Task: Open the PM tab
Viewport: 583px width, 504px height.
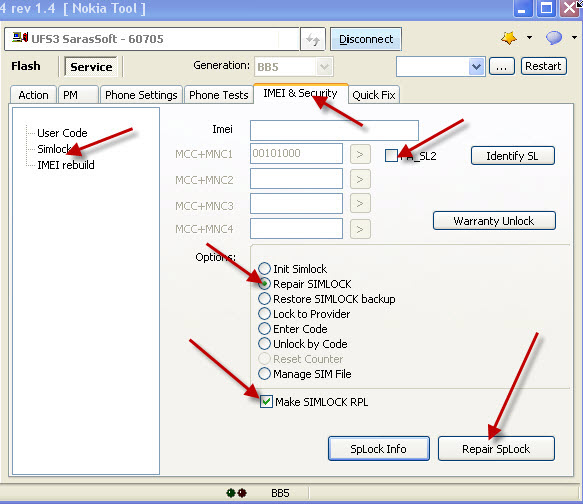Action: [x=78, y=95]
